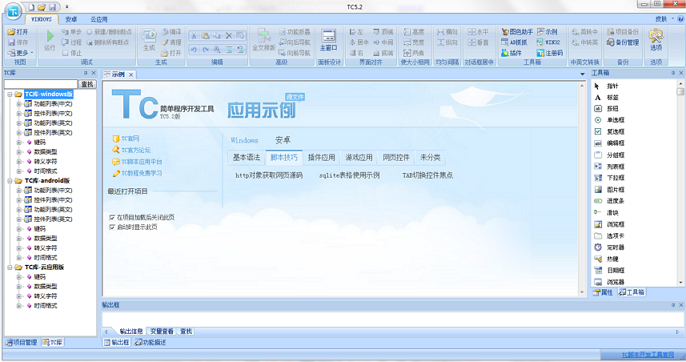Open the 插件 plugin tool
The image size is (686, 362).
coord(511,53)
